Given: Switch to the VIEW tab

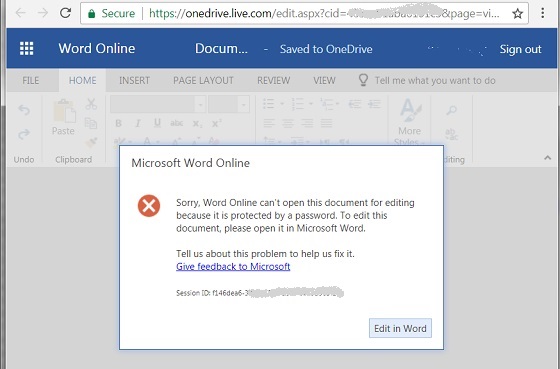Looking at the screenshot, I should [324, 80].
